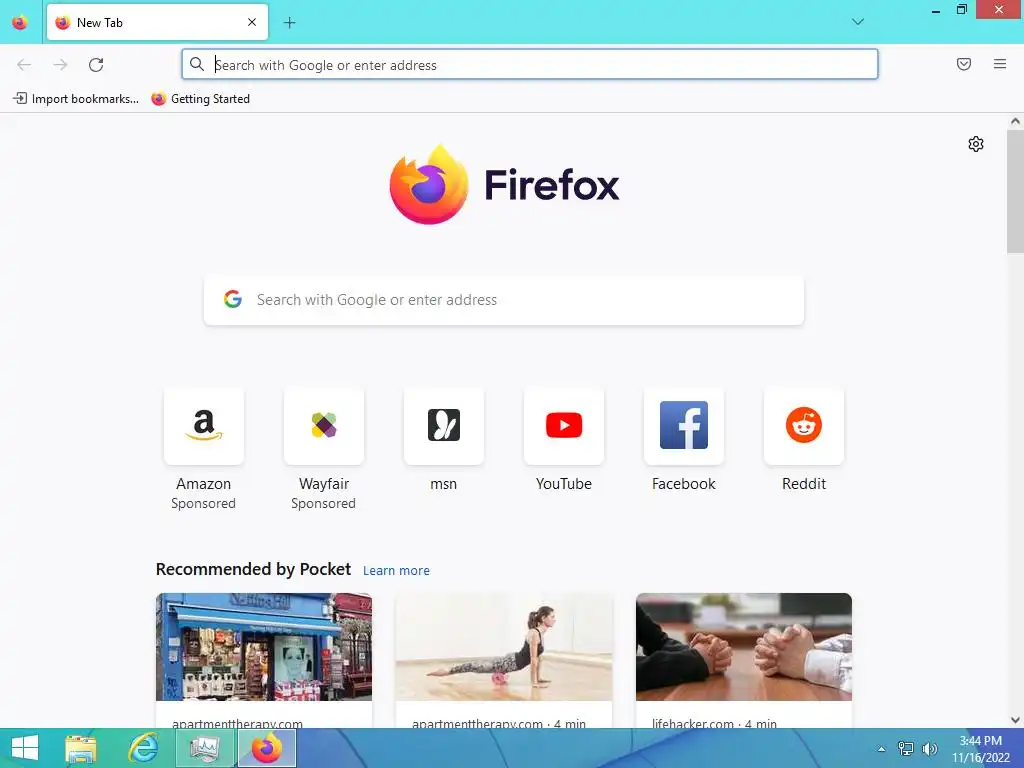Click the vertical scrollbar thumb
The image size is (1024, 768).
pyautogui.click(x=1015, y=191)
